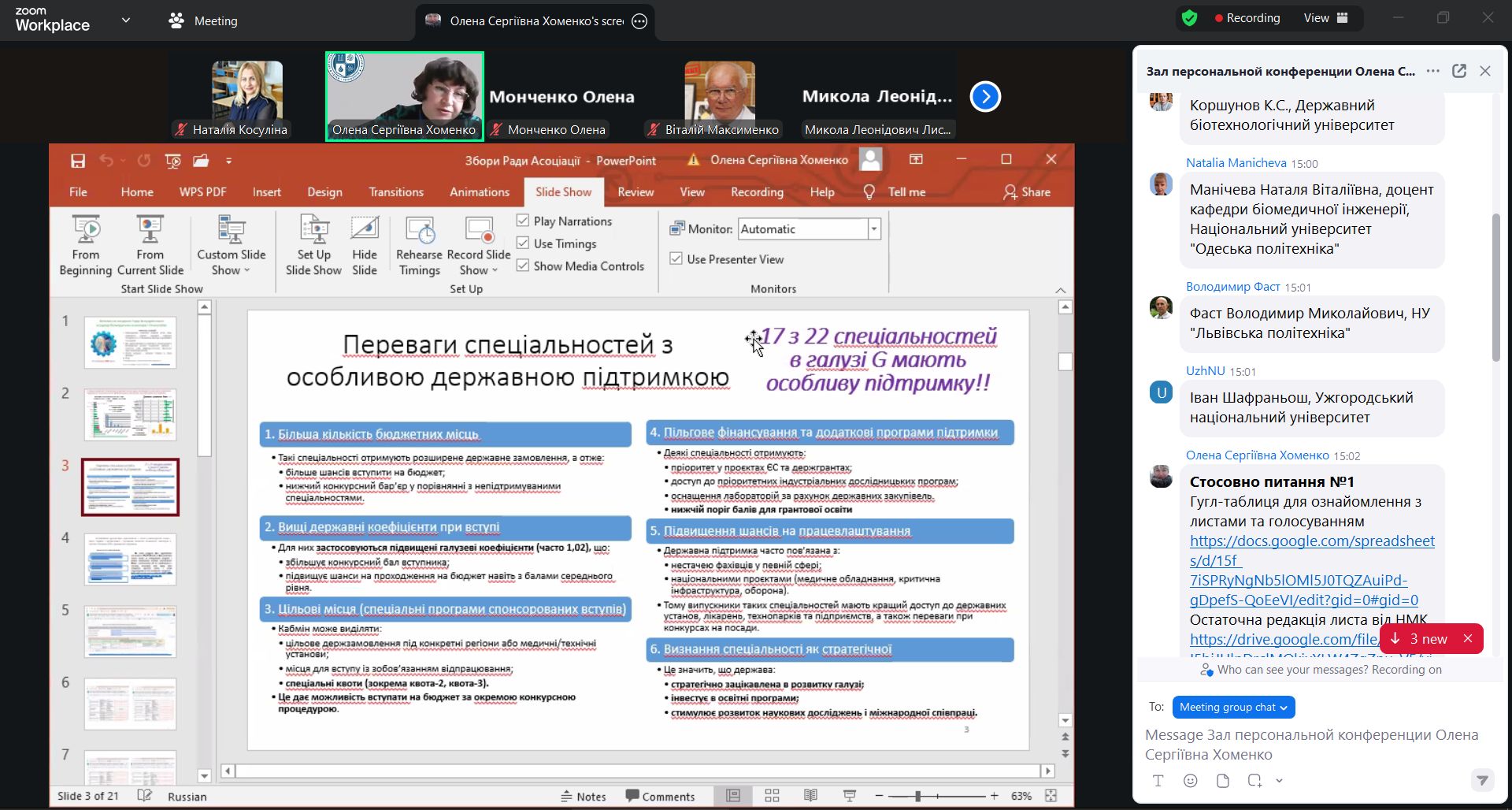Jump to 3 new chat messages

[1422, 639]
